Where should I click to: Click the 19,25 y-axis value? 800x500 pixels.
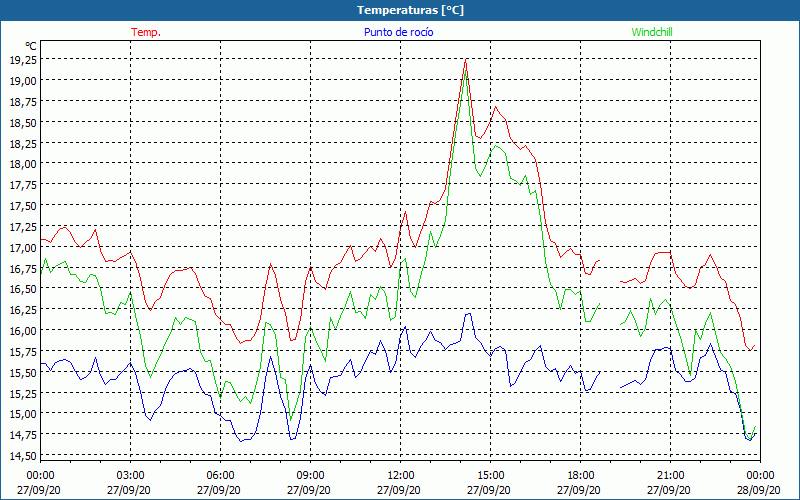pos(23,60)
